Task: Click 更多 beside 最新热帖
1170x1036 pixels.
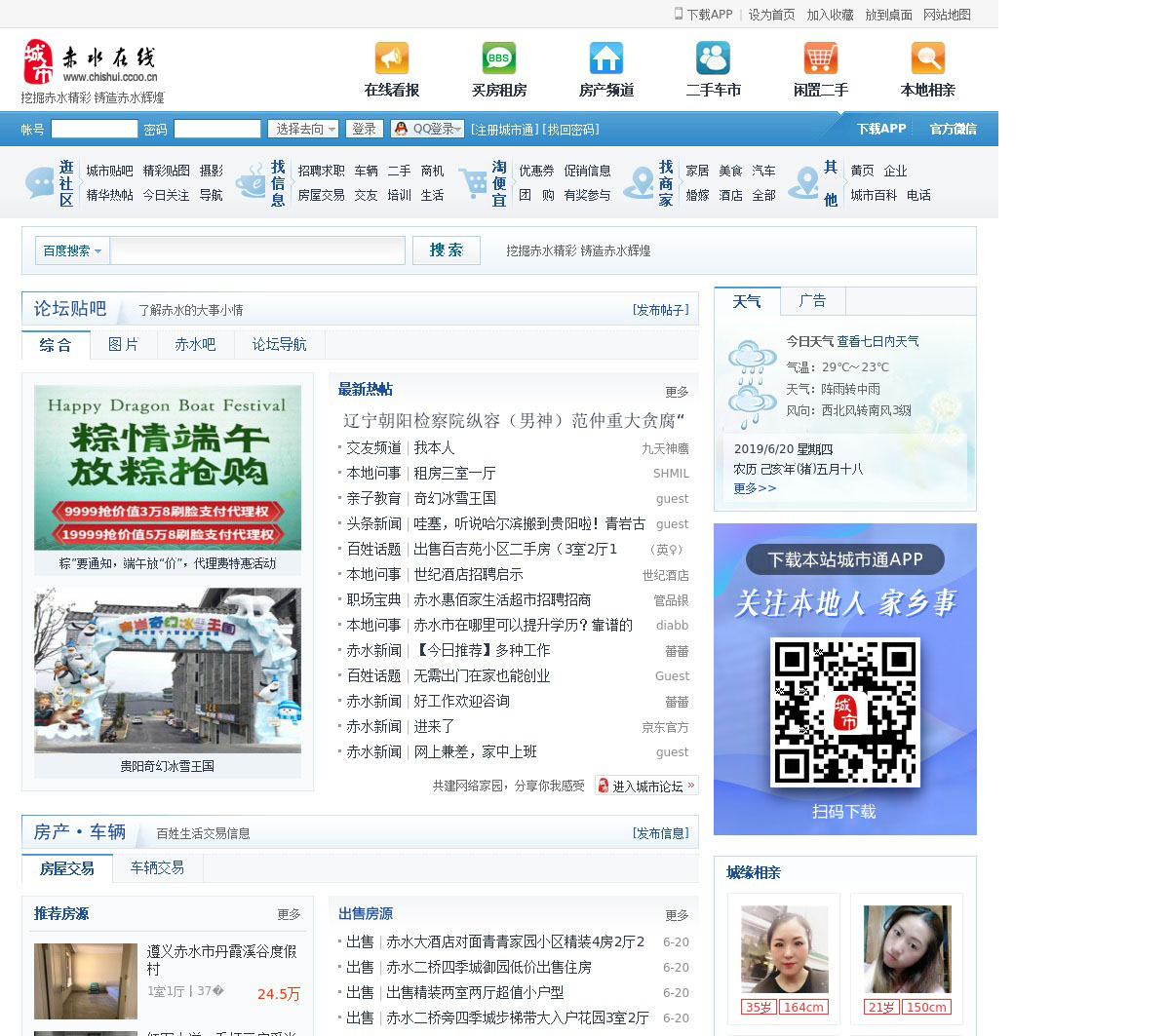Action: (677, 392)
